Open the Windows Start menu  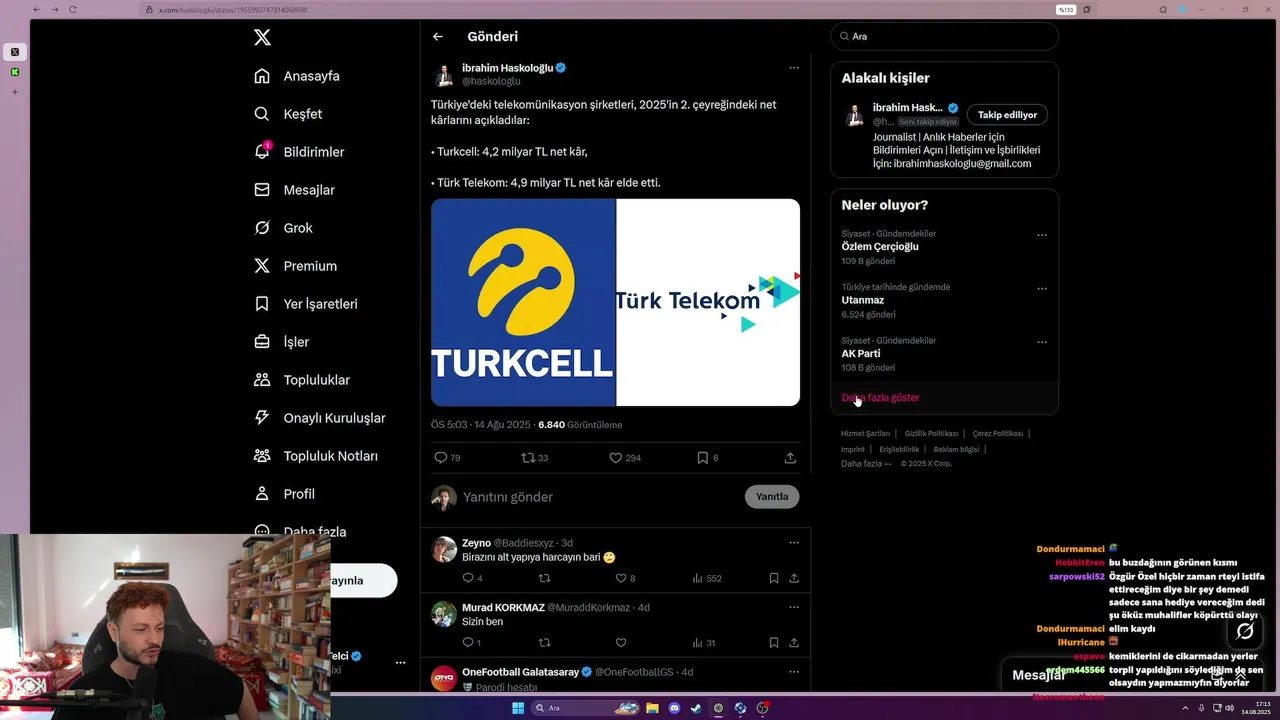pyautogui.click(x=517, y=708)
